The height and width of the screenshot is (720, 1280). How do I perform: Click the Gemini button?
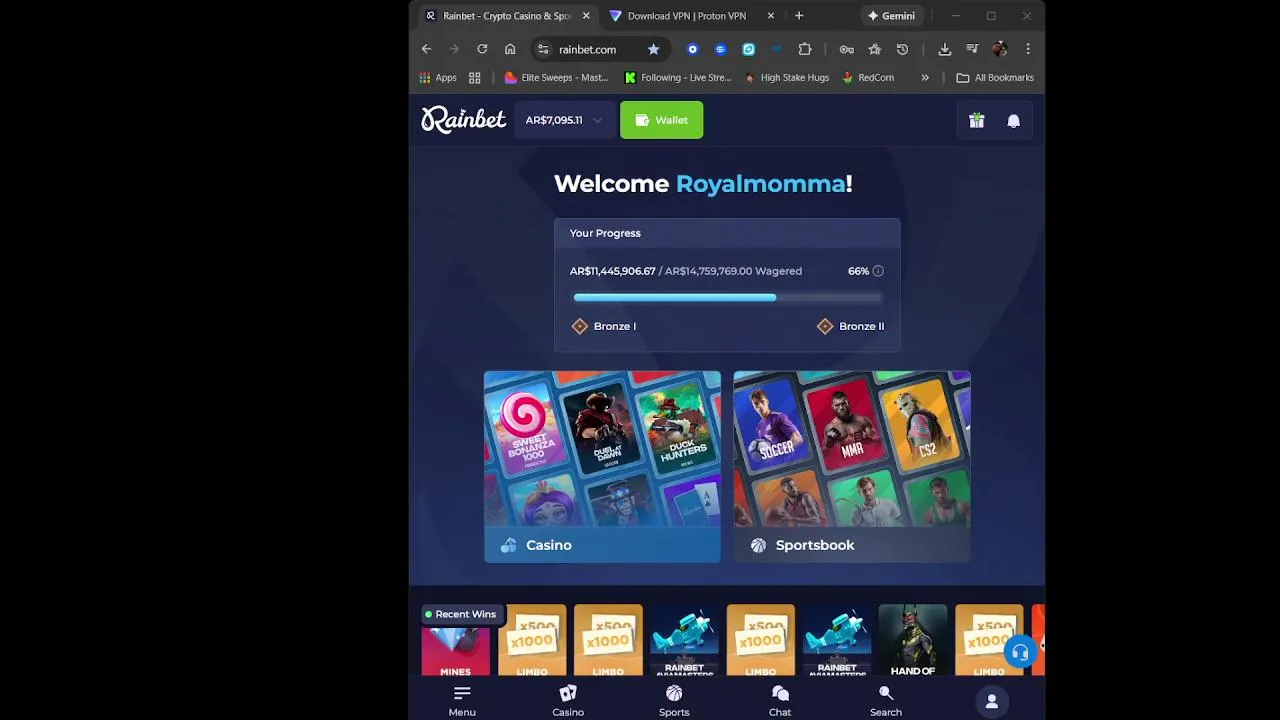coord(891,16)
